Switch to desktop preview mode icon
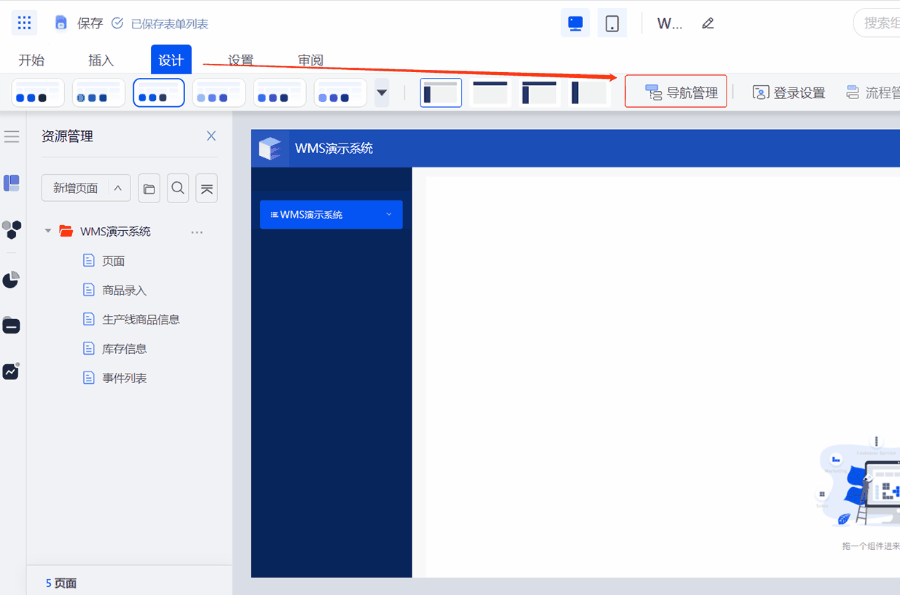The width and height of the screenshot is (900, 595). point(575,23)
